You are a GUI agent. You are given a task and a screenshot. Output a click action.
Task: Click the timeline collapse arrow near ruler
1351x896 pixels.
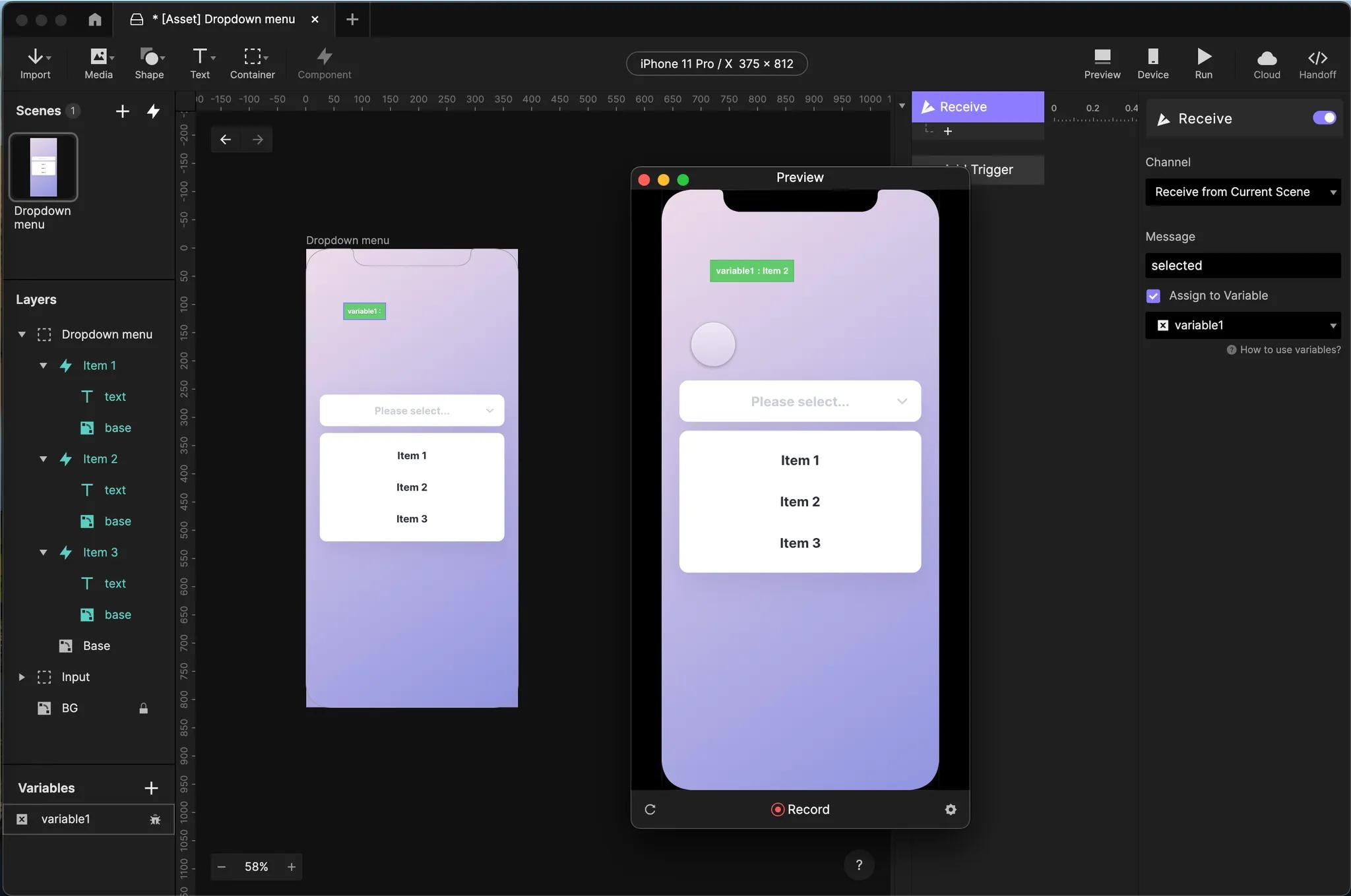tap(902, 105)
